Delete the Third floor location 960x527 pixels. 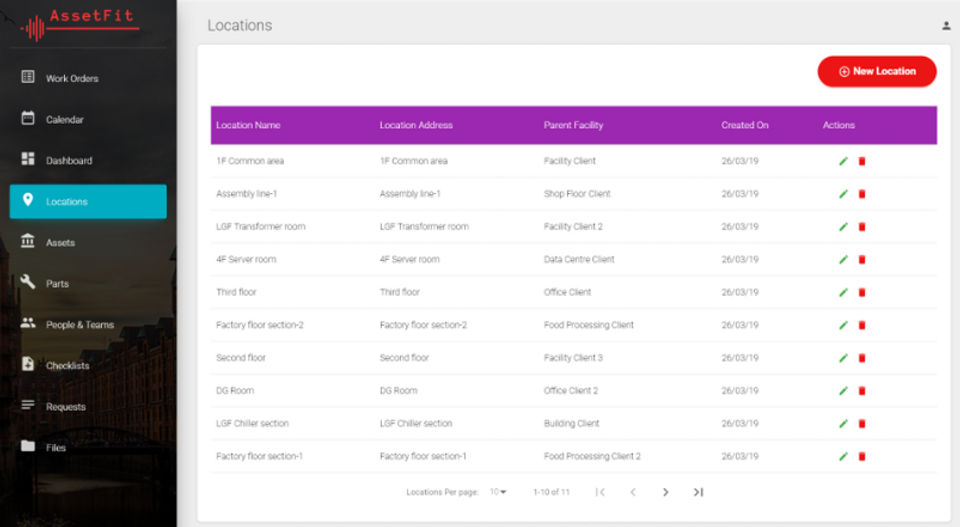(862, 293)
